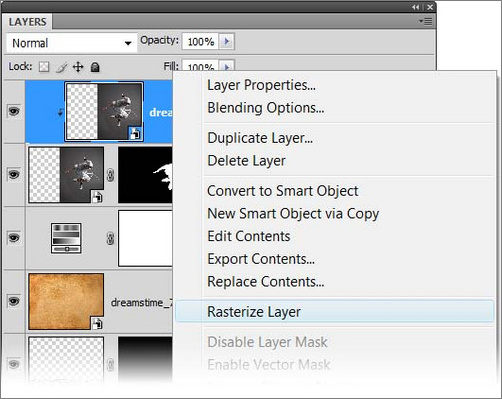
Task: Toggle lock transparent pixels icon
Action: [x=44, y=67]
